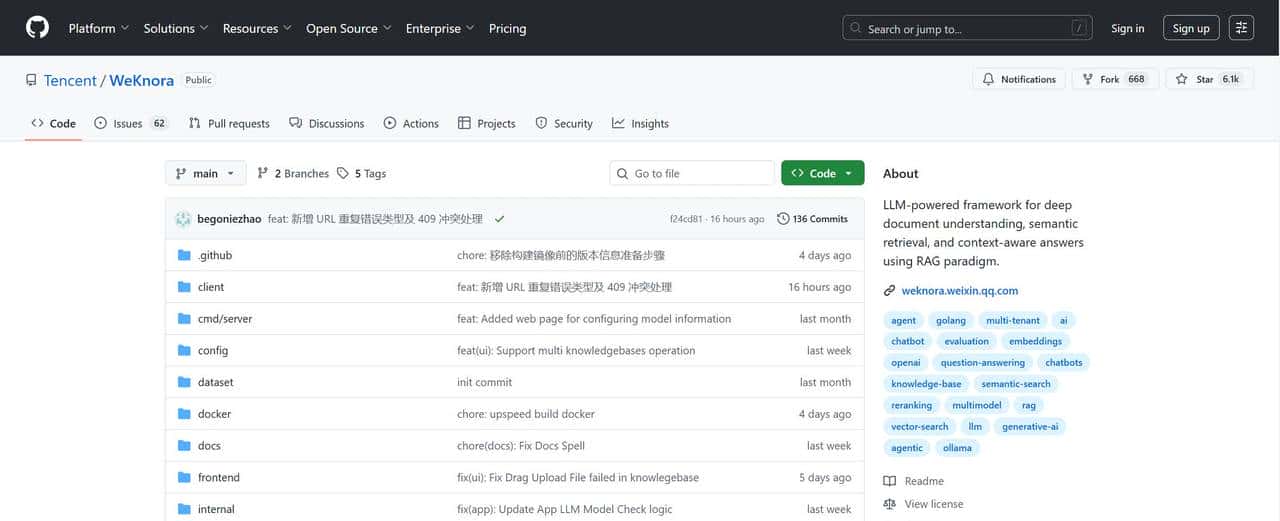The width and height of the screenshot is (1280, 521).
Task: Select the vector-search topic tag
Action: pos(920,426)
